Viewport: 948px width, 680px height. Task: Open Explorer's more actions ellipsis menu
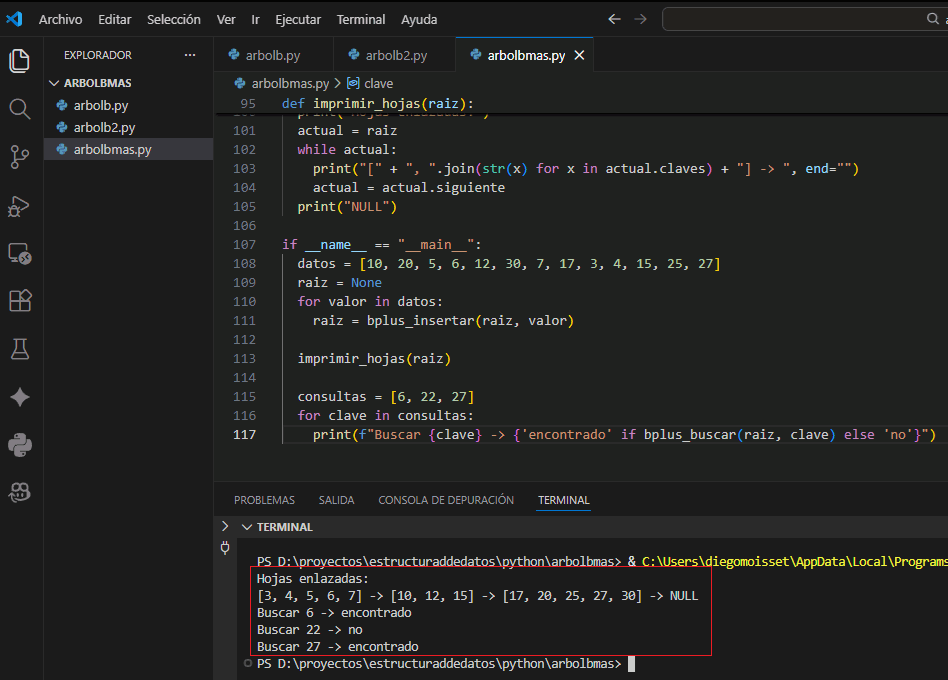pyautogui.click(x=190, y=55)
